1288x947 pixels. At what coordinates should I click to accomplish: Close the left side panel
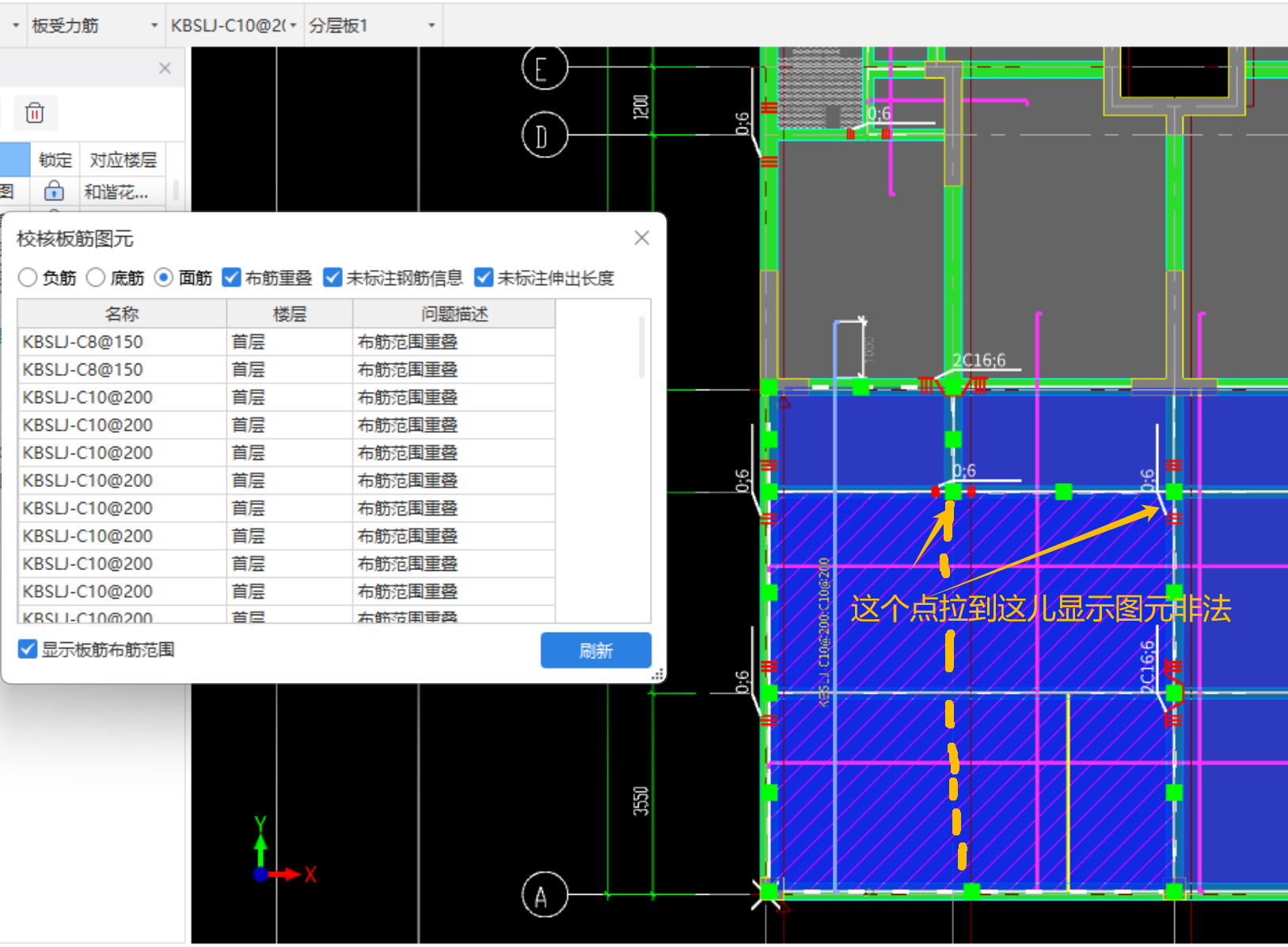coord(165,68)
